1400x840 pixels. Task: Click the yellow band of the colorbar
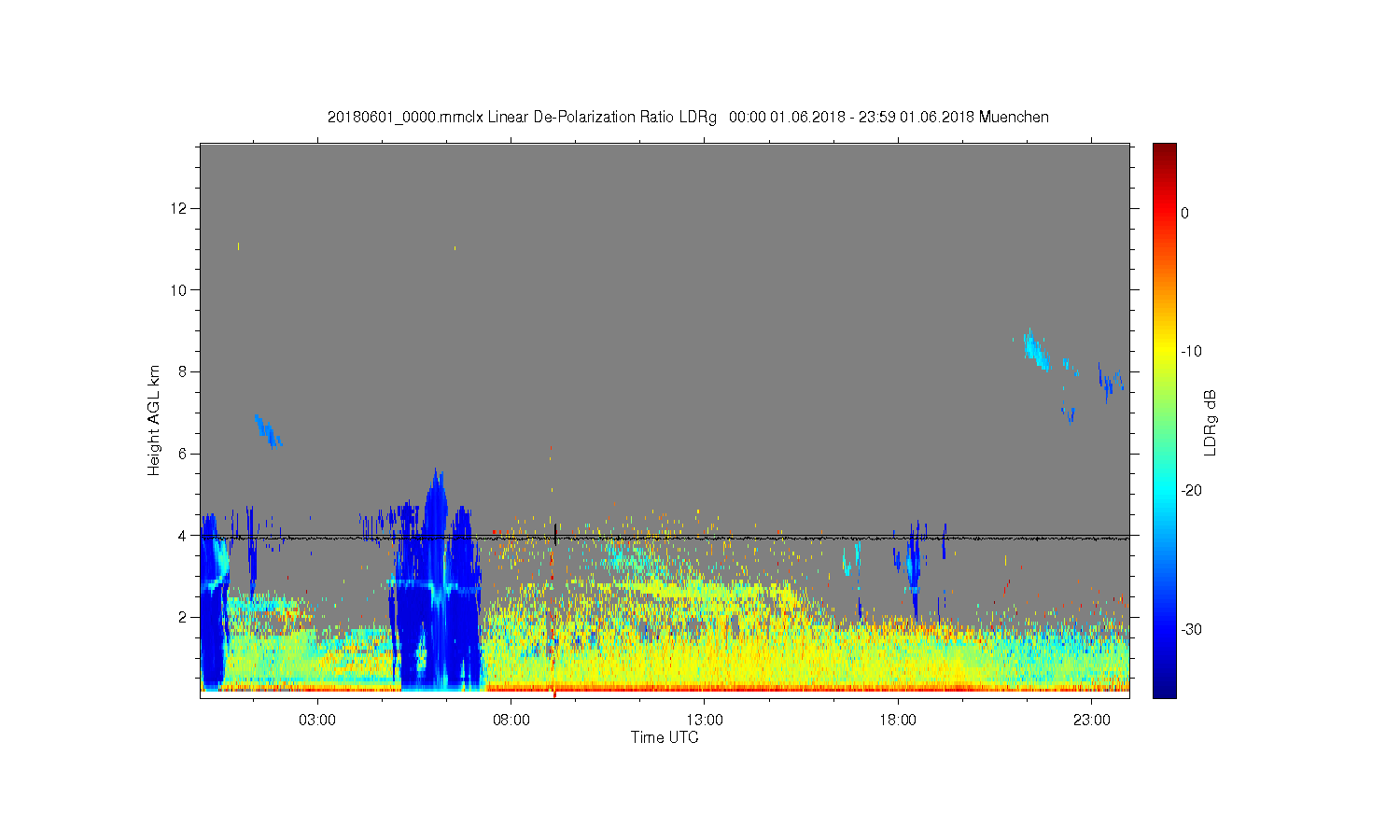[1164, 352]
